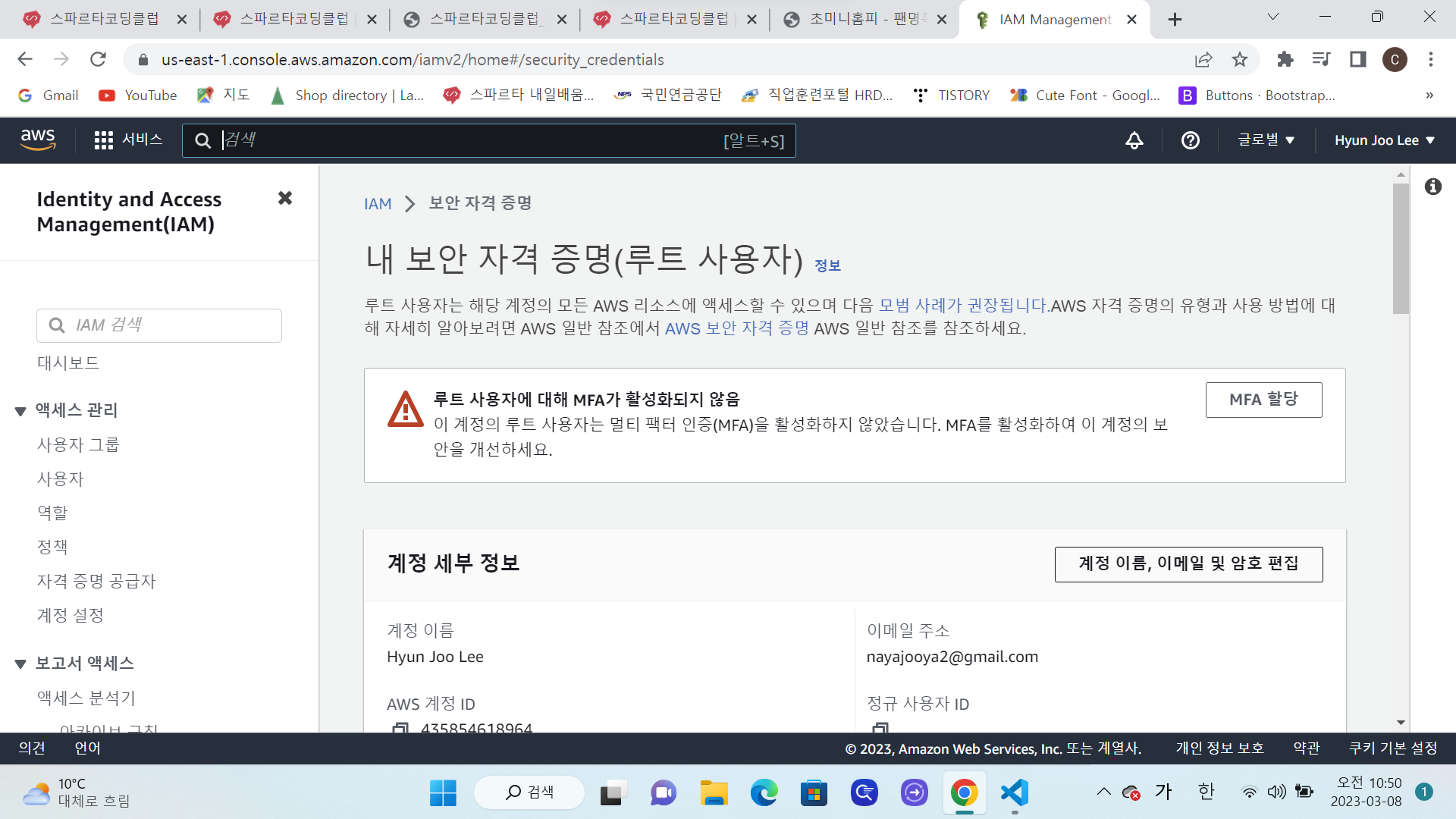Open Microsoft Store from taskbar
Image resolution: width=1456 pixels, height=819 pixels.
814,792
